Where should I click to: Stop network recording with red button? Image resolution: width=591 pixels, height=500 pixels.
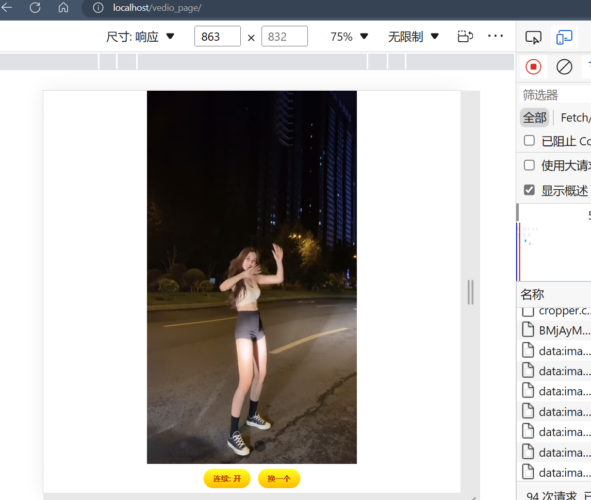[533, 67]
